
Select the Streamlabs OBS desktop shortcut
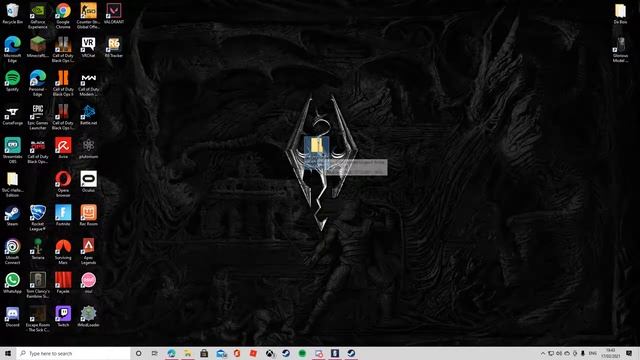(x=12, y=151)
